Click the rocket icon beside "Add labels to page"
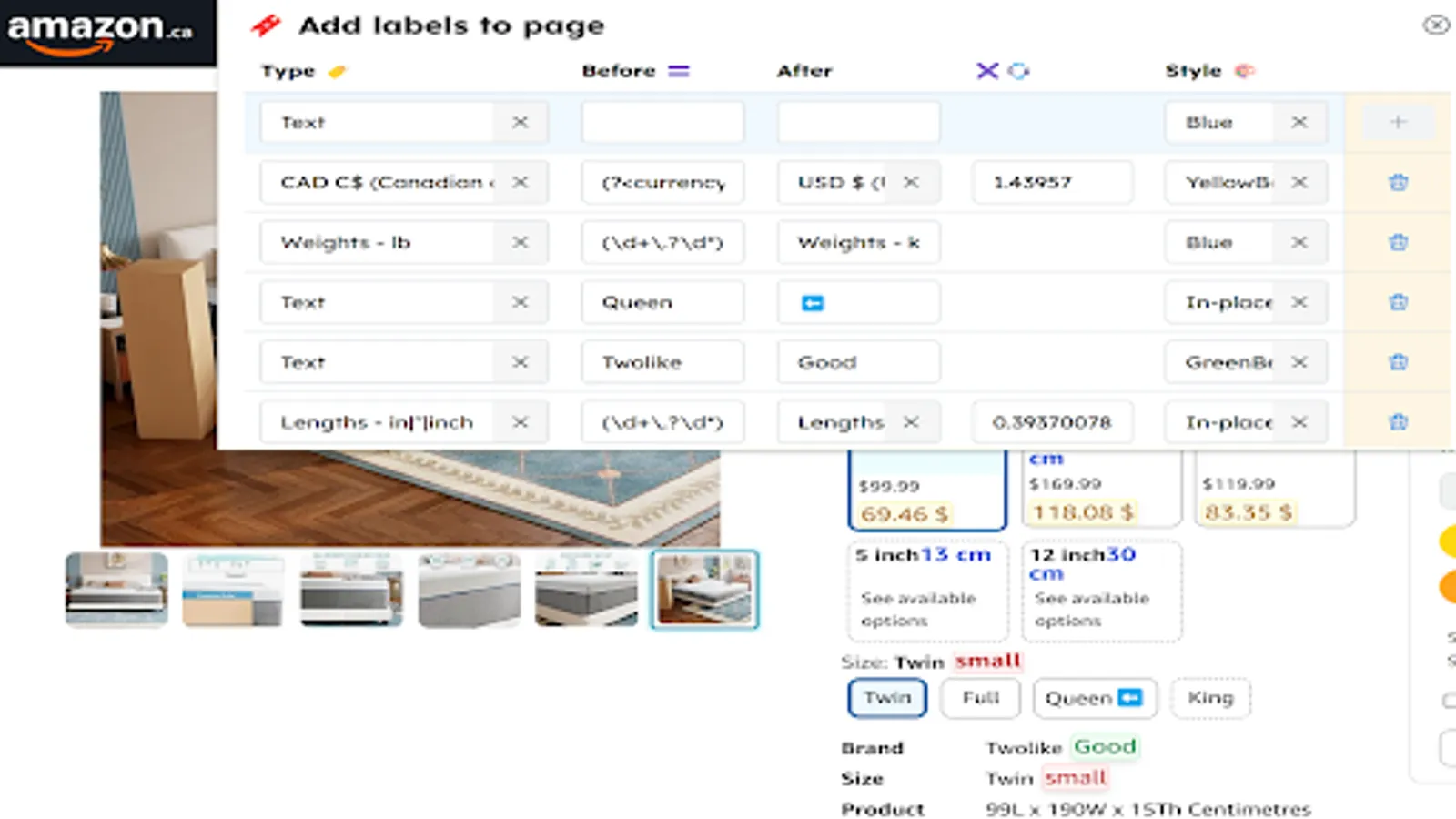 click(264, 25)
